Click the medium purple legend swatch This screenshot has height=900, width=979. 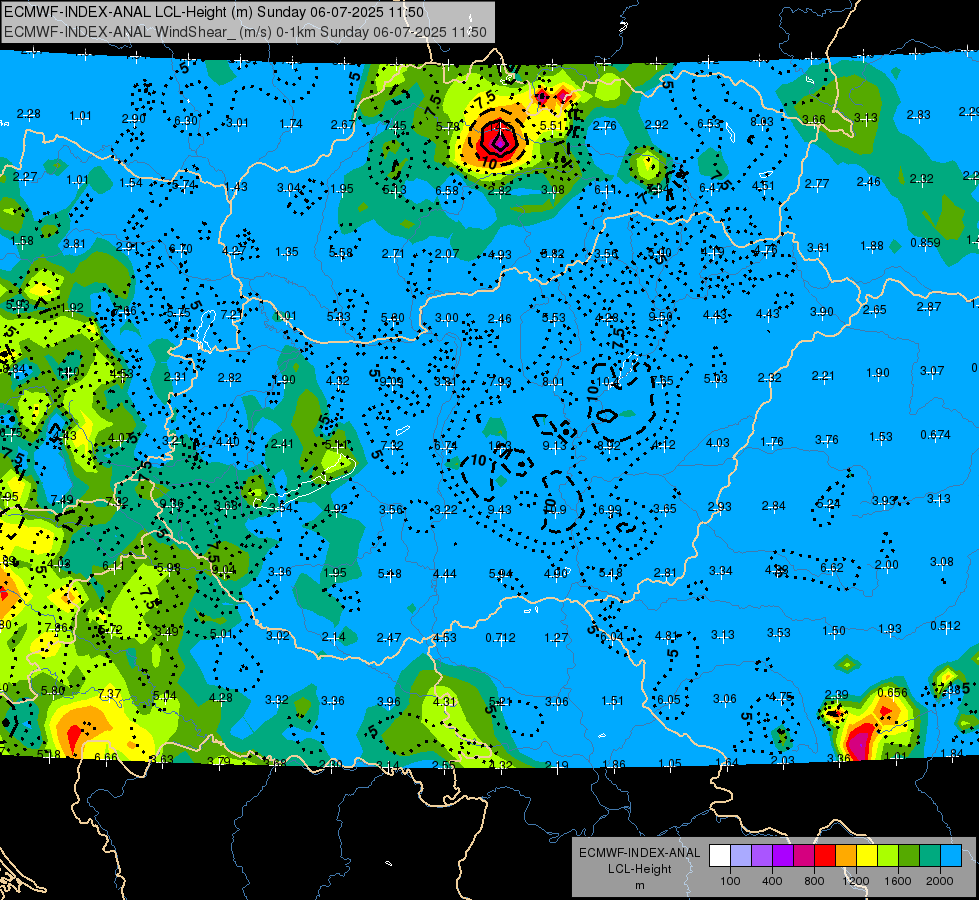(x=762, y=856)
